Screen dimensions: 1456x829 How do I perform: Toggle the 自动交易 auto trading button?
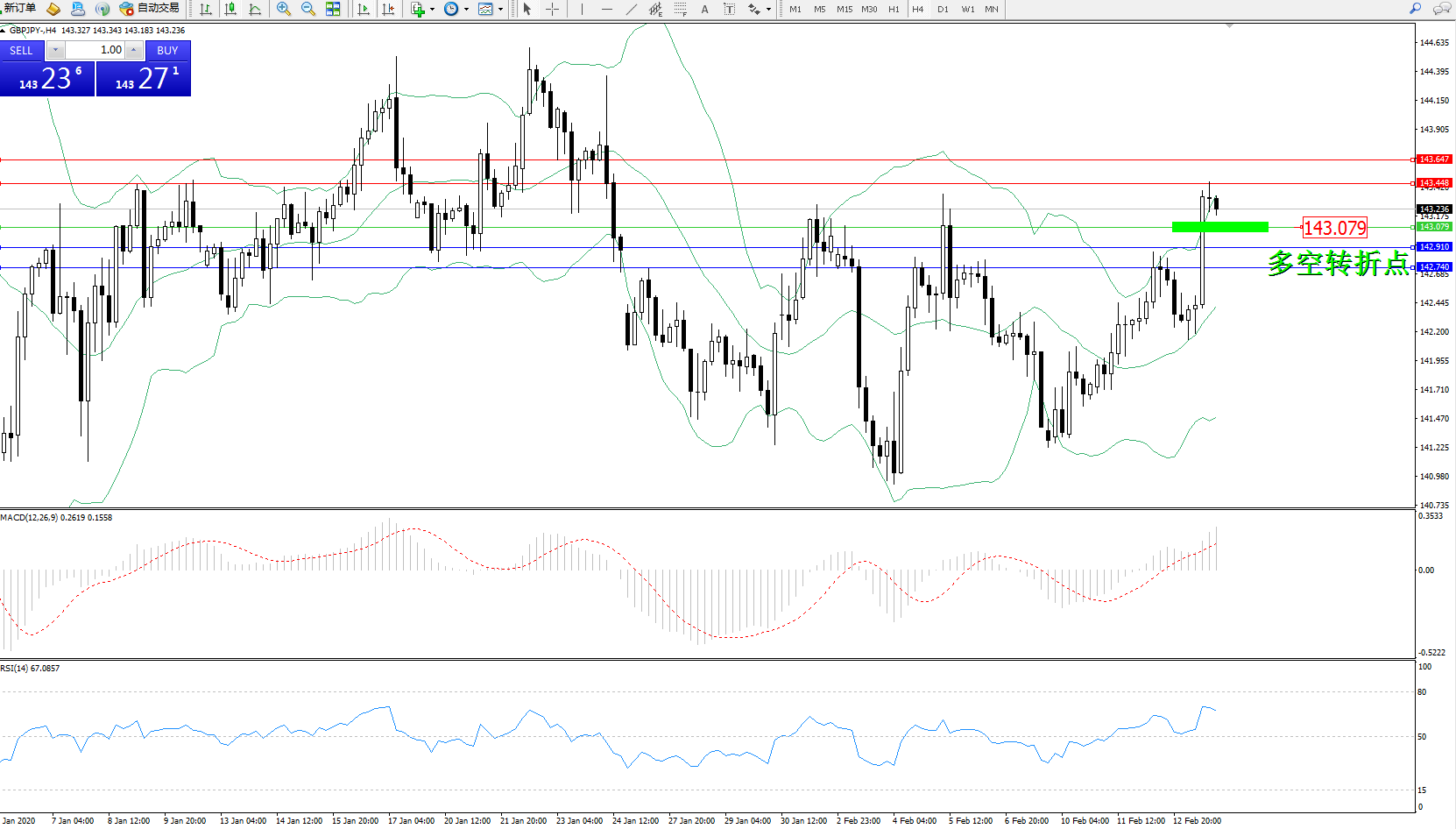pyautogui.click(x=149, y=9)
